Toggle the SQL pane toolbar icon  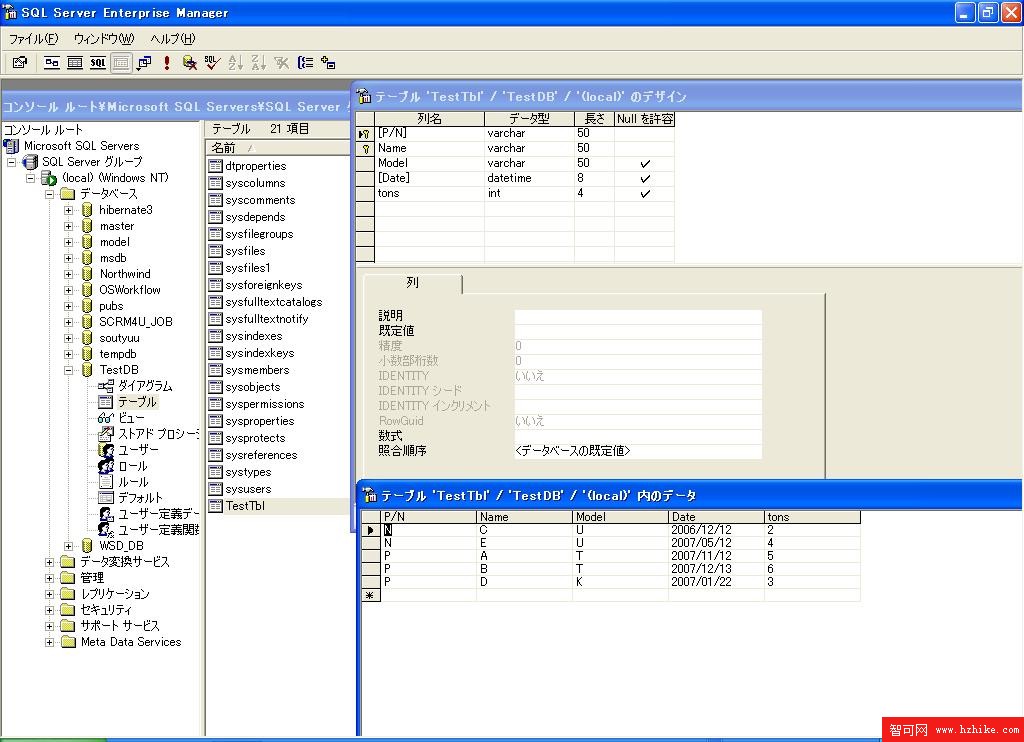click(98, 63)
